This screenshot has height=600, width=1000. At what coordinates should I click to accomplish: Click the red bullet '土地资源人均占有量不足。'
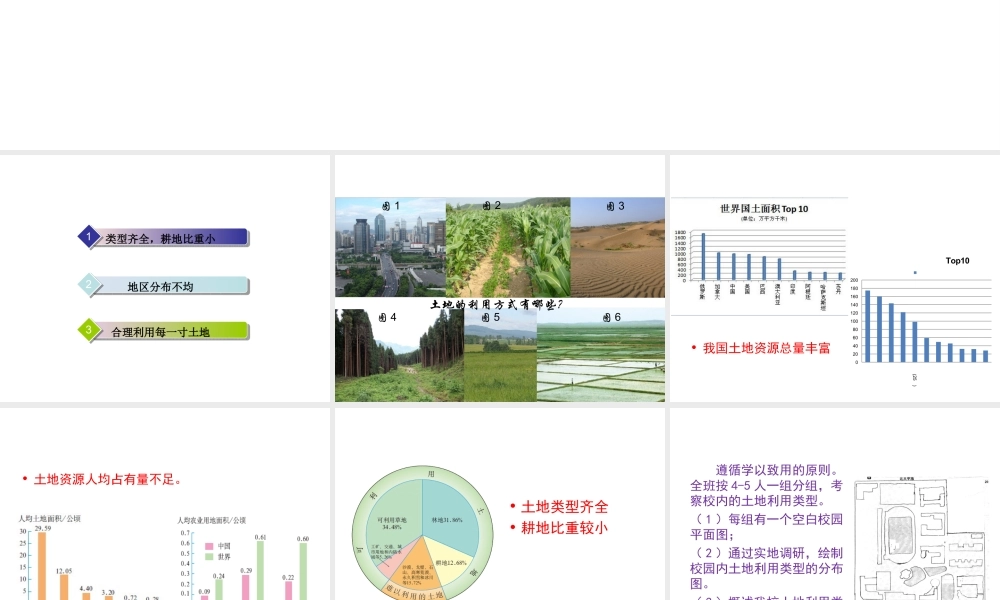click(x=107, y=479)
